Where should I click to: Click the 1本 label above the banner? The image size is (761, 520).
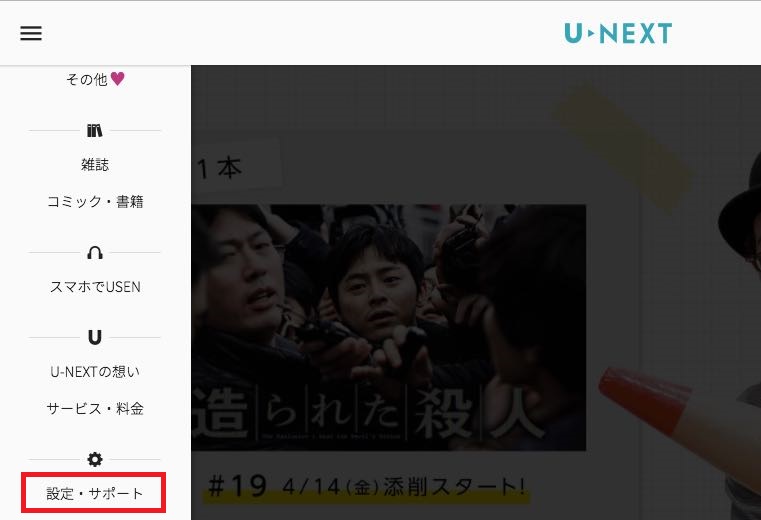click(x=219, y=168)
